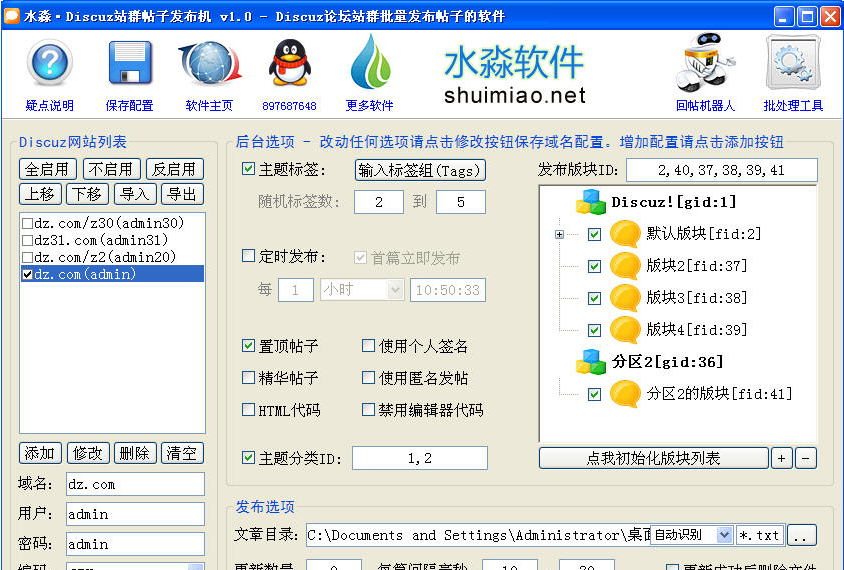The height and width of the screenshot is (570, 844).
Task: Select dz.com/z2(admin20) list row
Action: [x=112, y=257]
